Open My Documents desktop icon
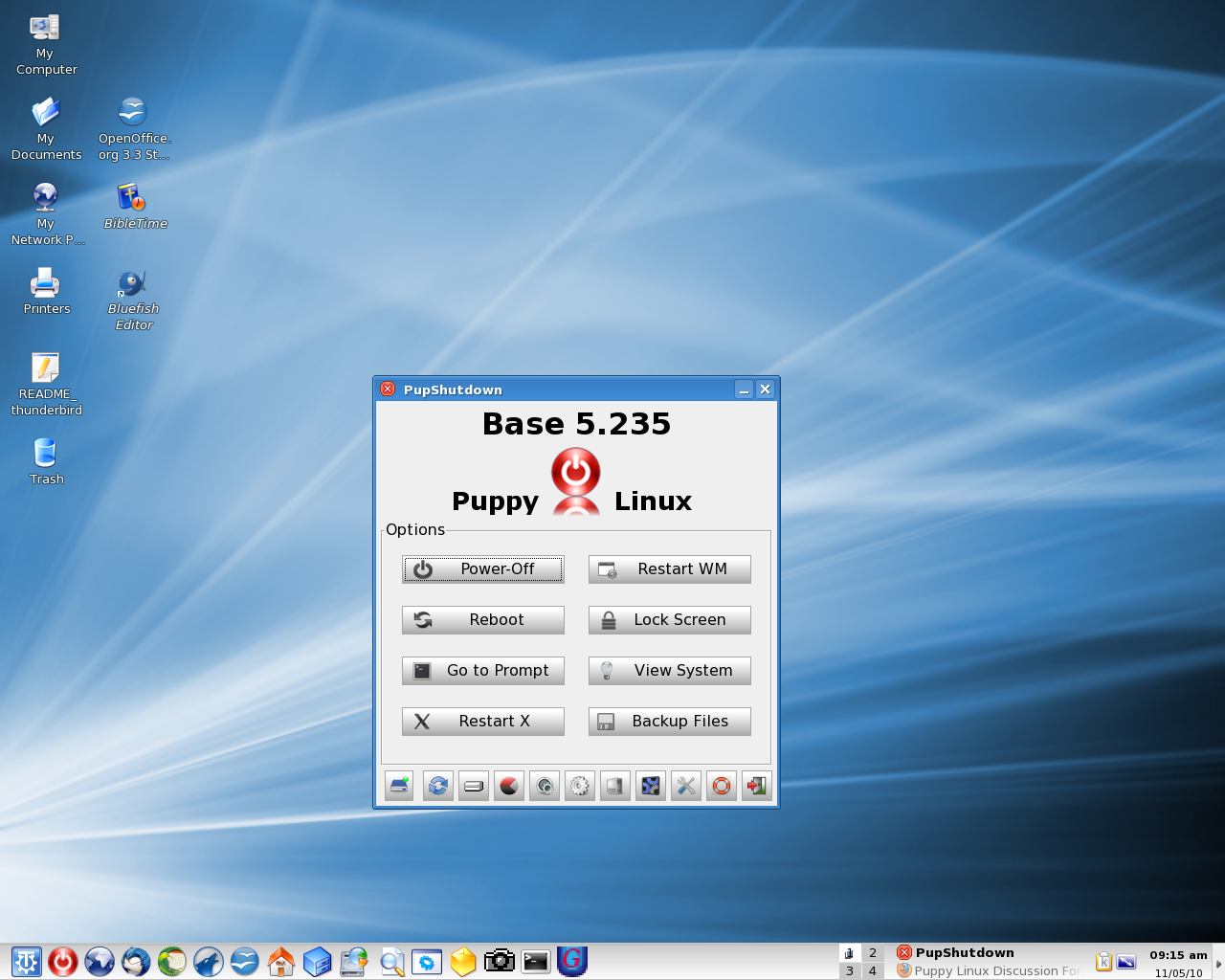The image size is (1225, 980). (46, 128)
